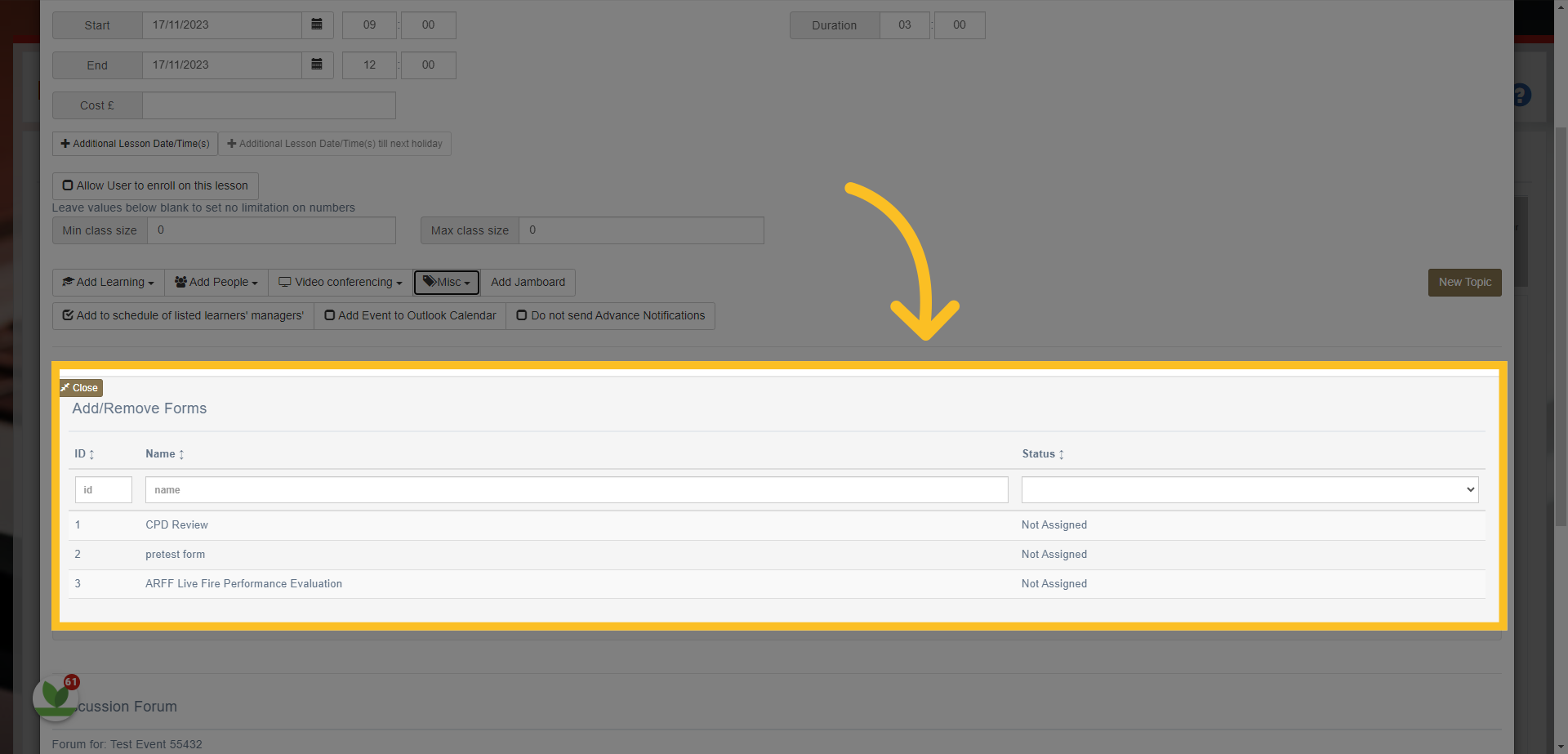
Task: Select the pretest form row
Action: pos(777,555)
